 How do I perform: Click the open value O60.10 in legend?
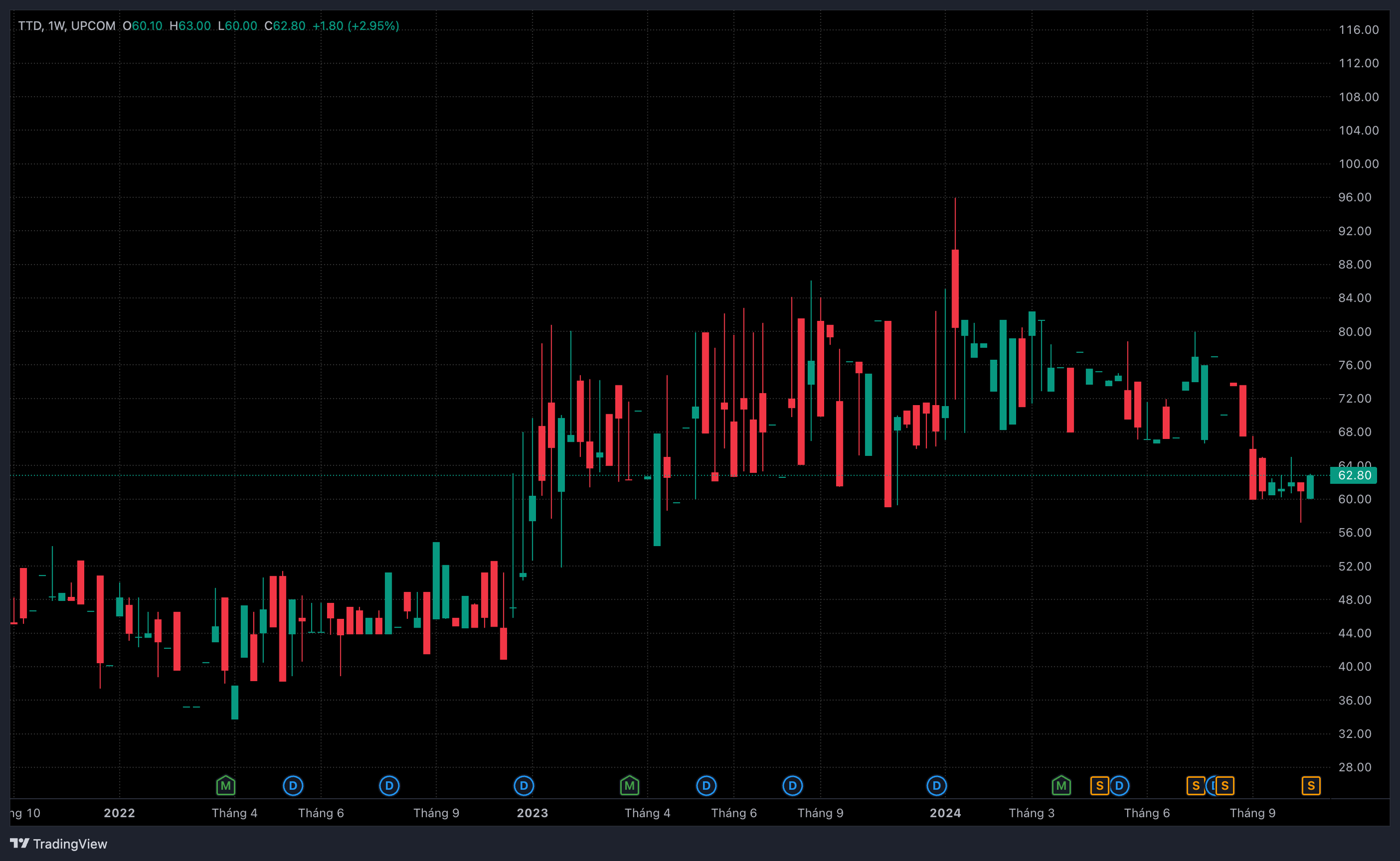(x=142, y=26)
